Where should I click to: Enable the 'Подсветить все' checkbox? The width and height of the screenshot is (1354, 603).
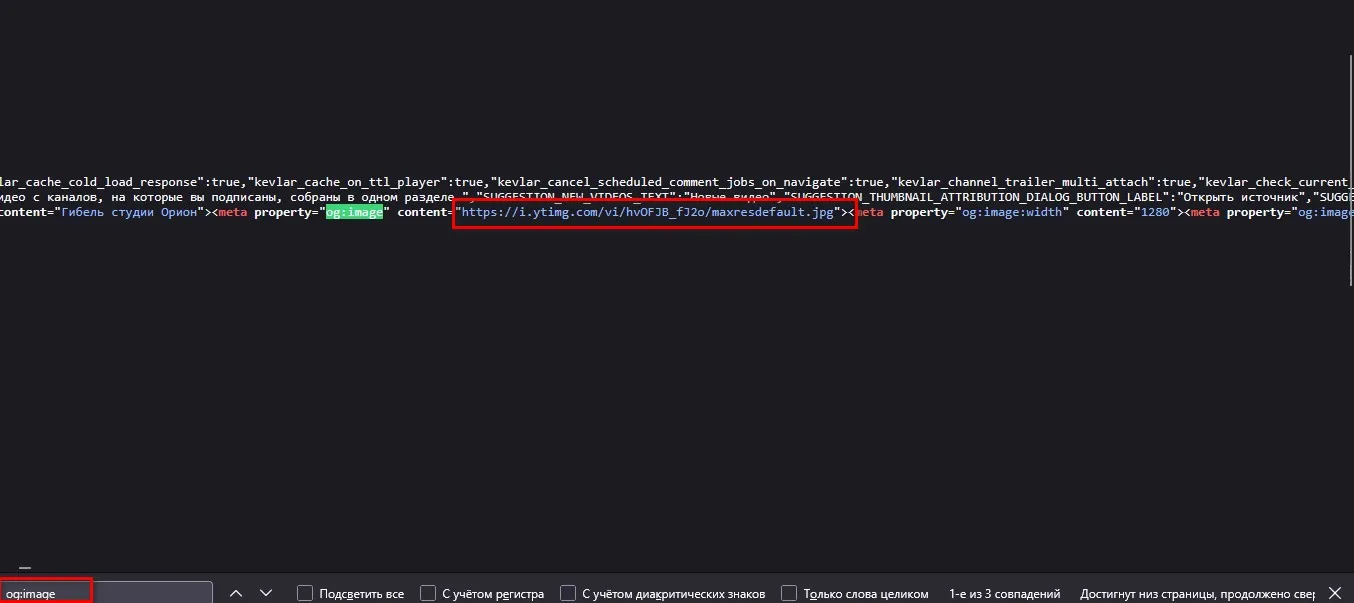[306, 593]
